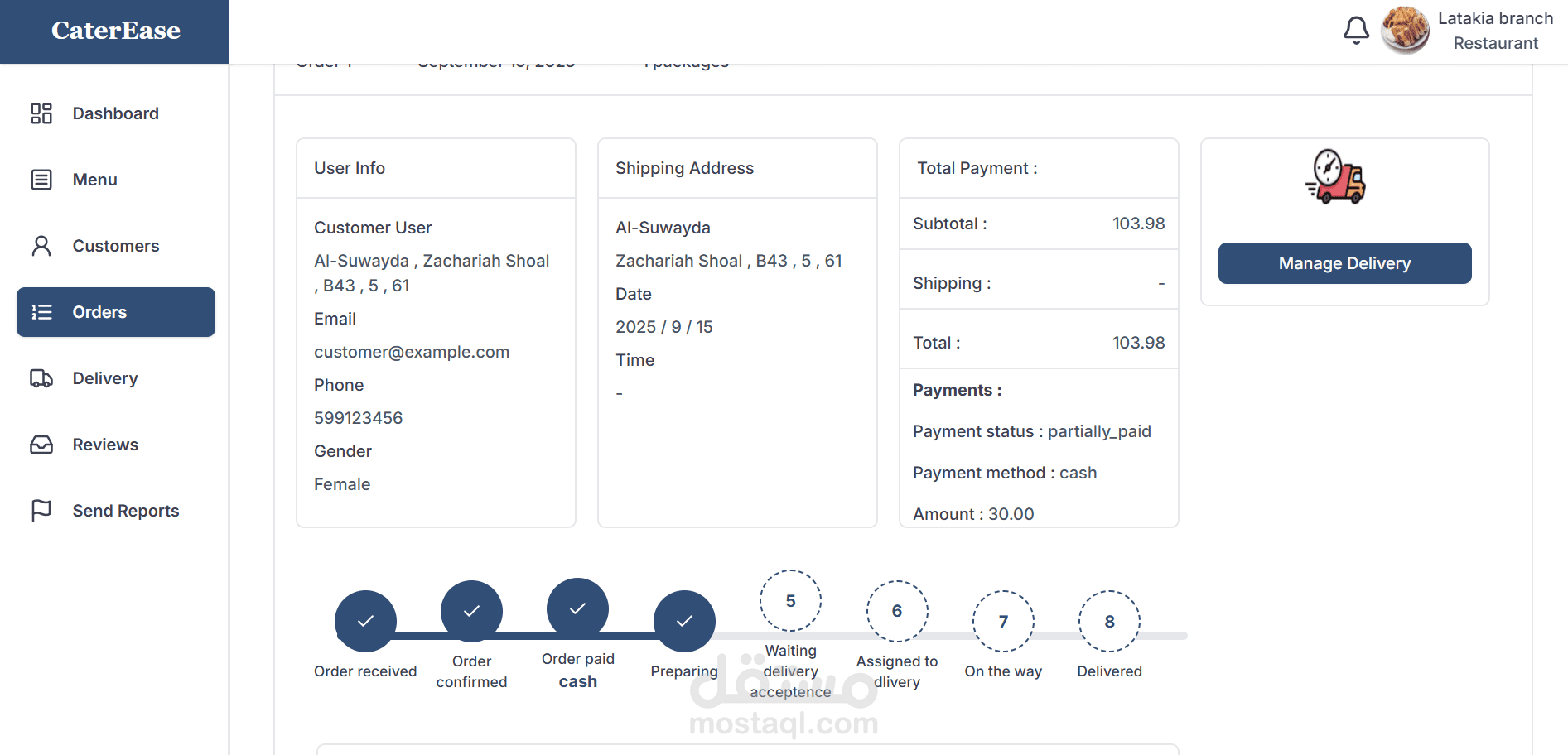Click phone number 599123456

[x=358, y=418]
